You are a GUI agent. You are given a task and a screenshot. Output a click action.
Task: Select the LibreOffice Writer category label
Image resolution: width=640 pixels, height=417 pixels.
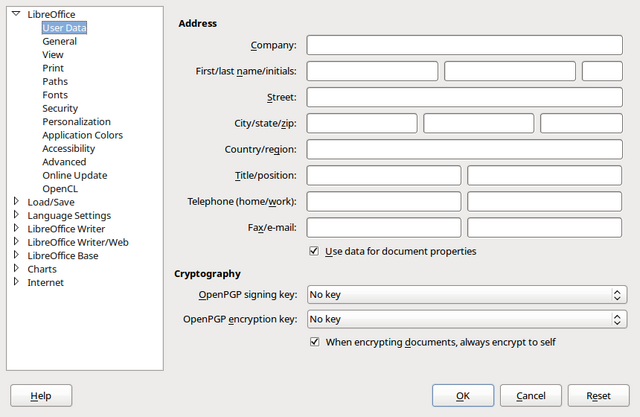[x=66, y=229]
